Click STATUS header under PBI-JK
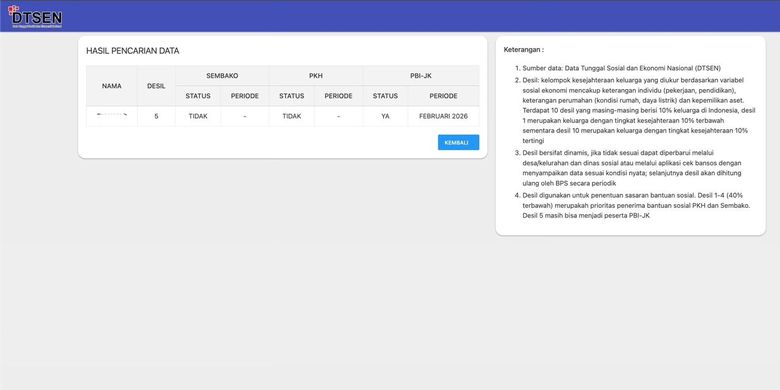 385,96
